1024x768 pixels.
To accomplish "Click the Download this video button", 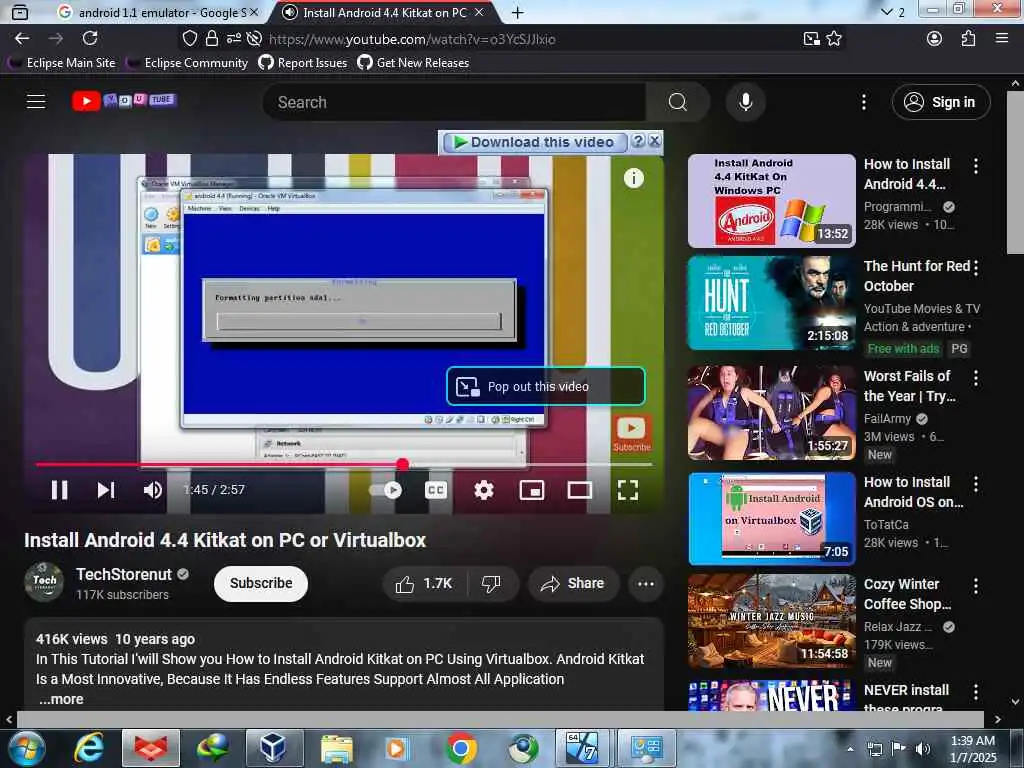I will click(x=535, y=142).
